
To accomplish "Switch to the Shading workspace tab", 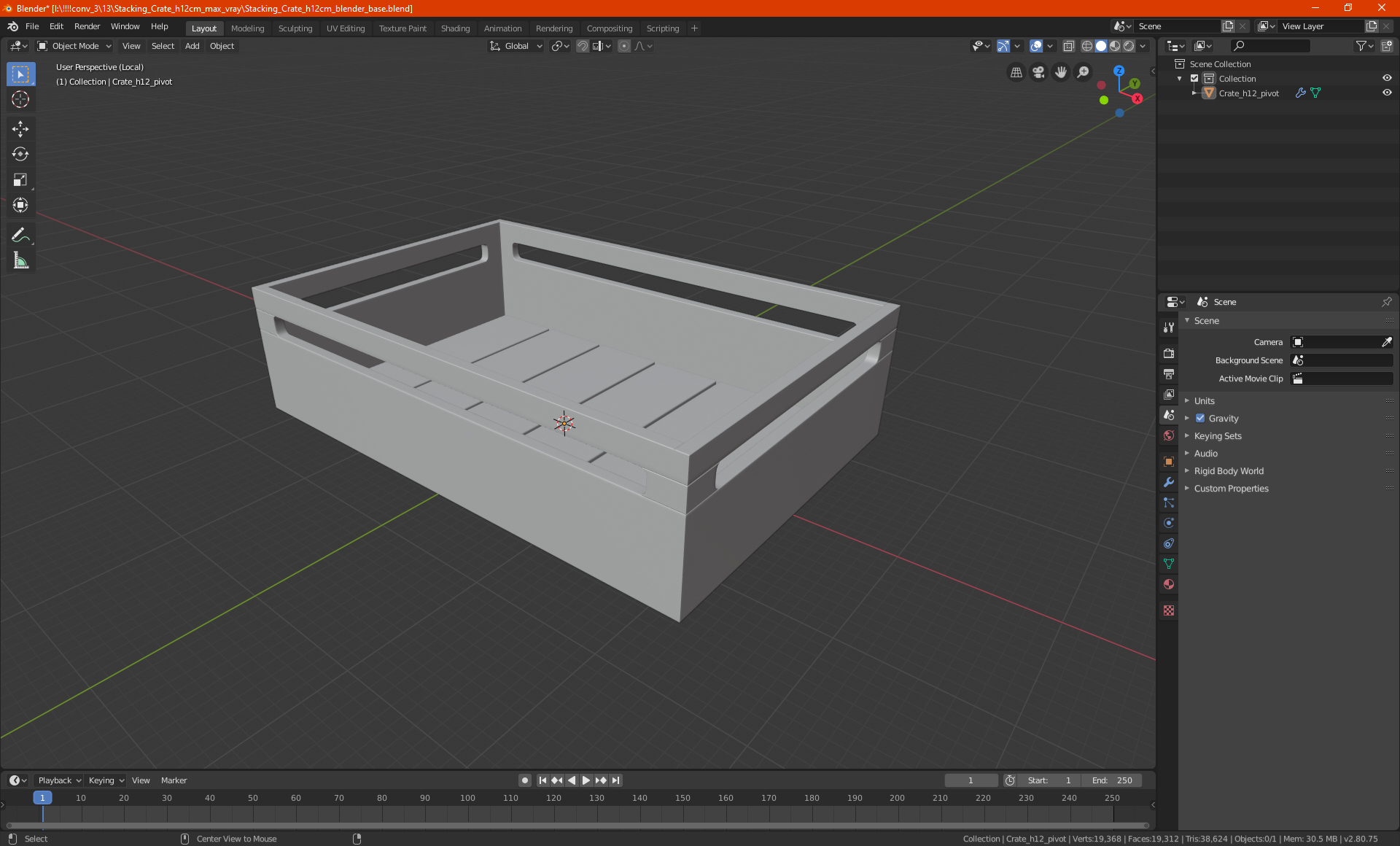I will (455, 28).
